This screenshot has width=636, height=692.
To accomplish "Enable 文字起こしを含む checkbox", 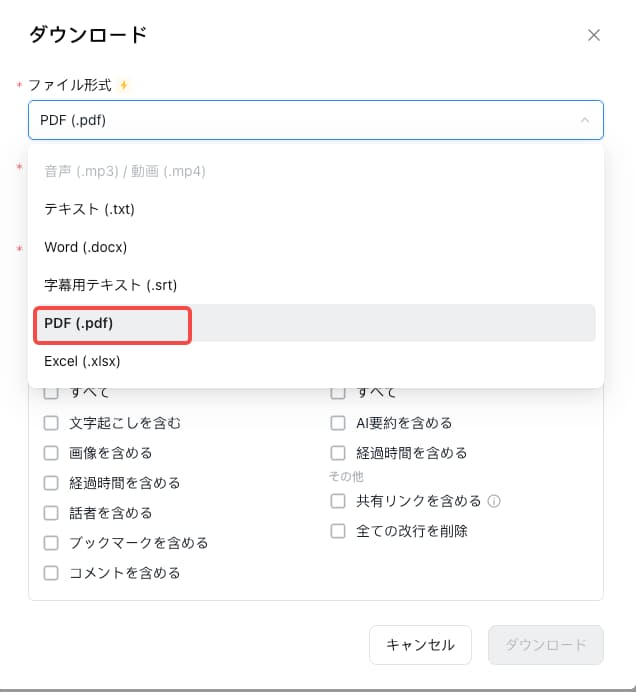I will pos(51,423).
